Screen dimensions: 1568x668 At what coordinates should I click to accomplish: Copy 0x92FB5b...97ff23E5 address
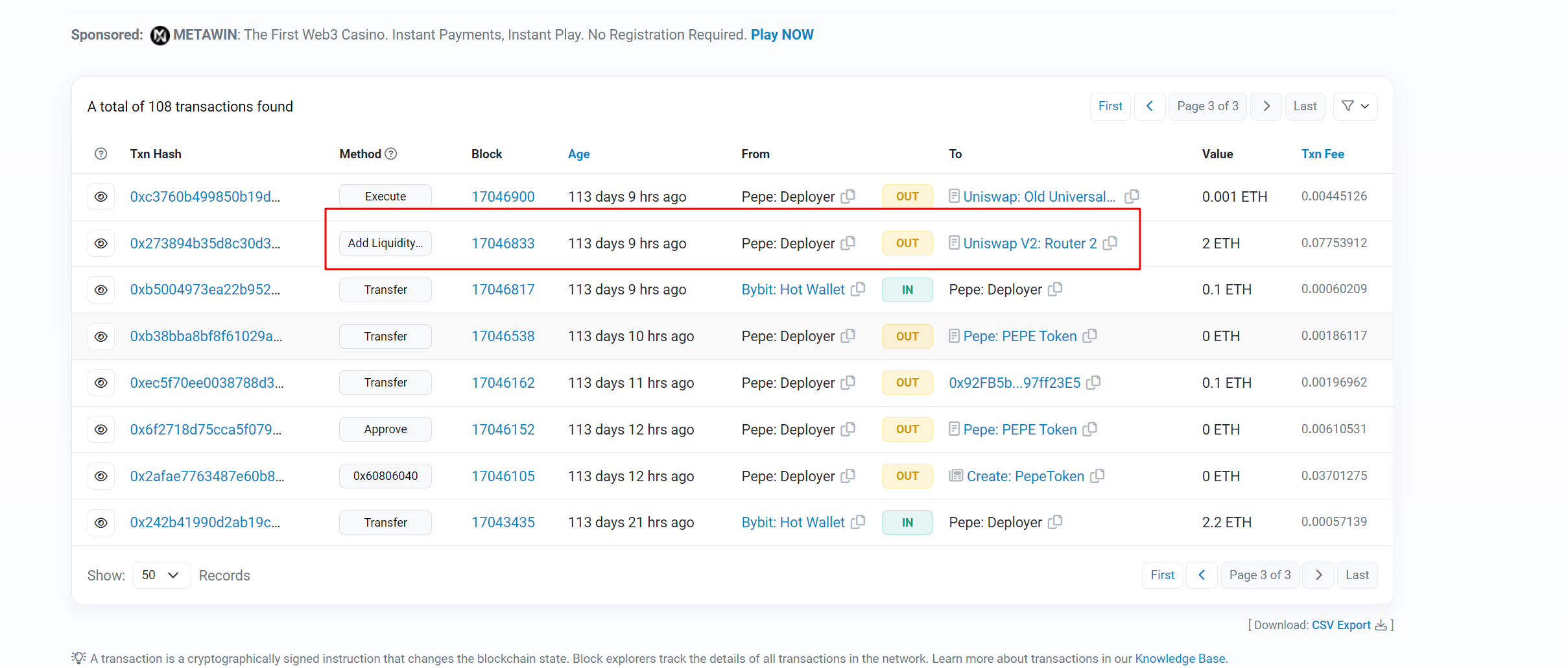coord(1094,382)
